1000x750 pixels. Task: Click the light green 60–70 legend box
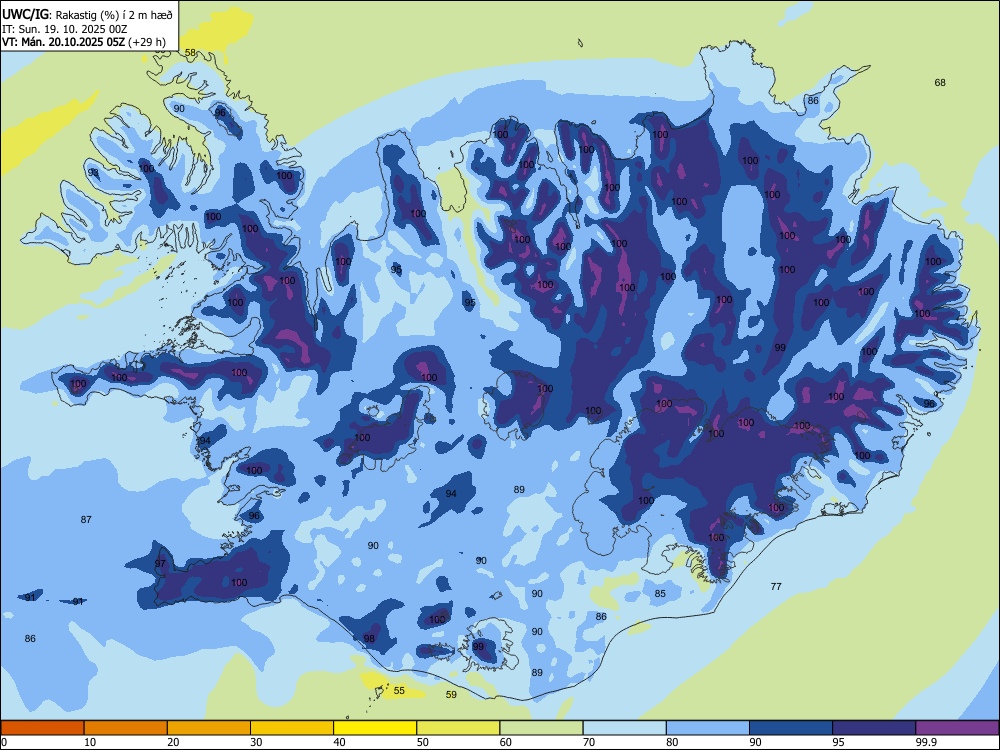click(x=541, y=728)
